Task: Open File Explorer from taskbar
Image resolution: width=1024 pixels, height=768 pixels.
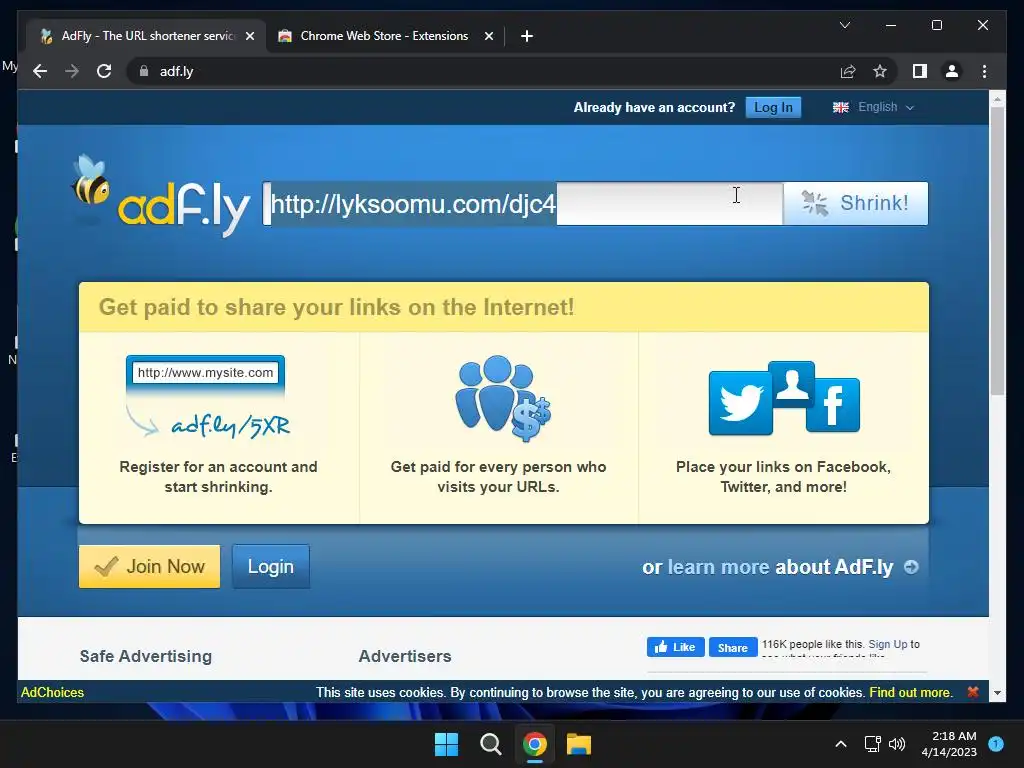Action: [x=579, y=744]
